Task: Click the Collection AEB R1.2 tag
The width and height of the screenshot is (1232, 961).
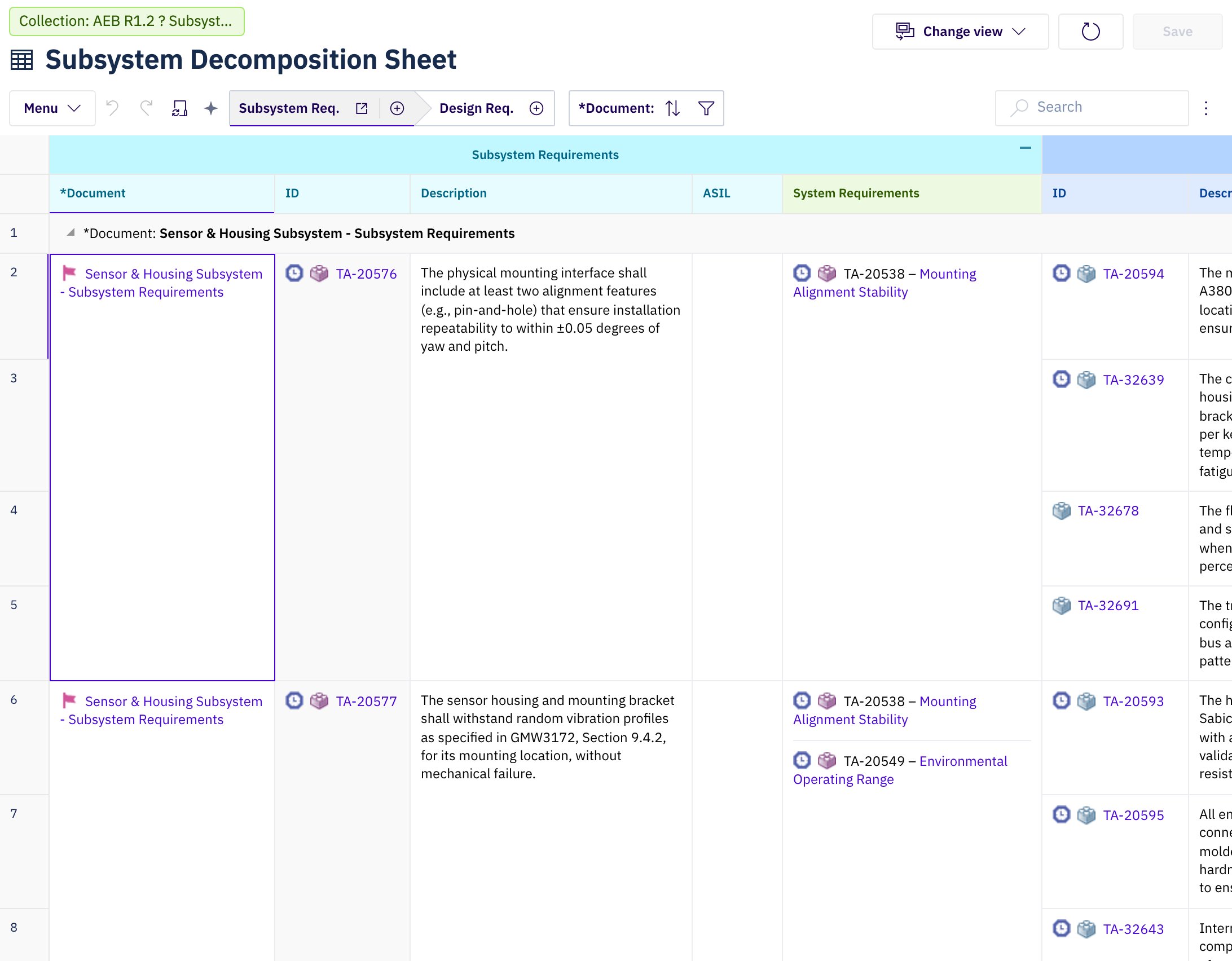Action: [126, 21]
